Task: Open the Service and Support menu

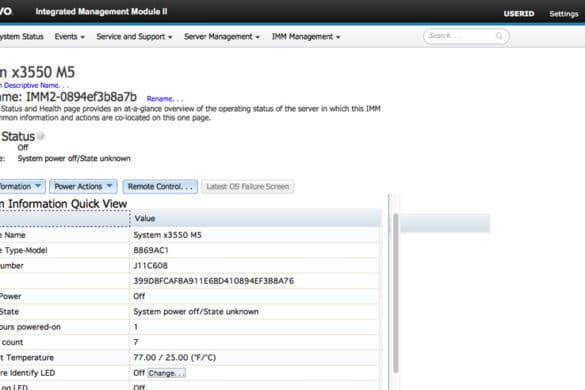Action: 134,37
